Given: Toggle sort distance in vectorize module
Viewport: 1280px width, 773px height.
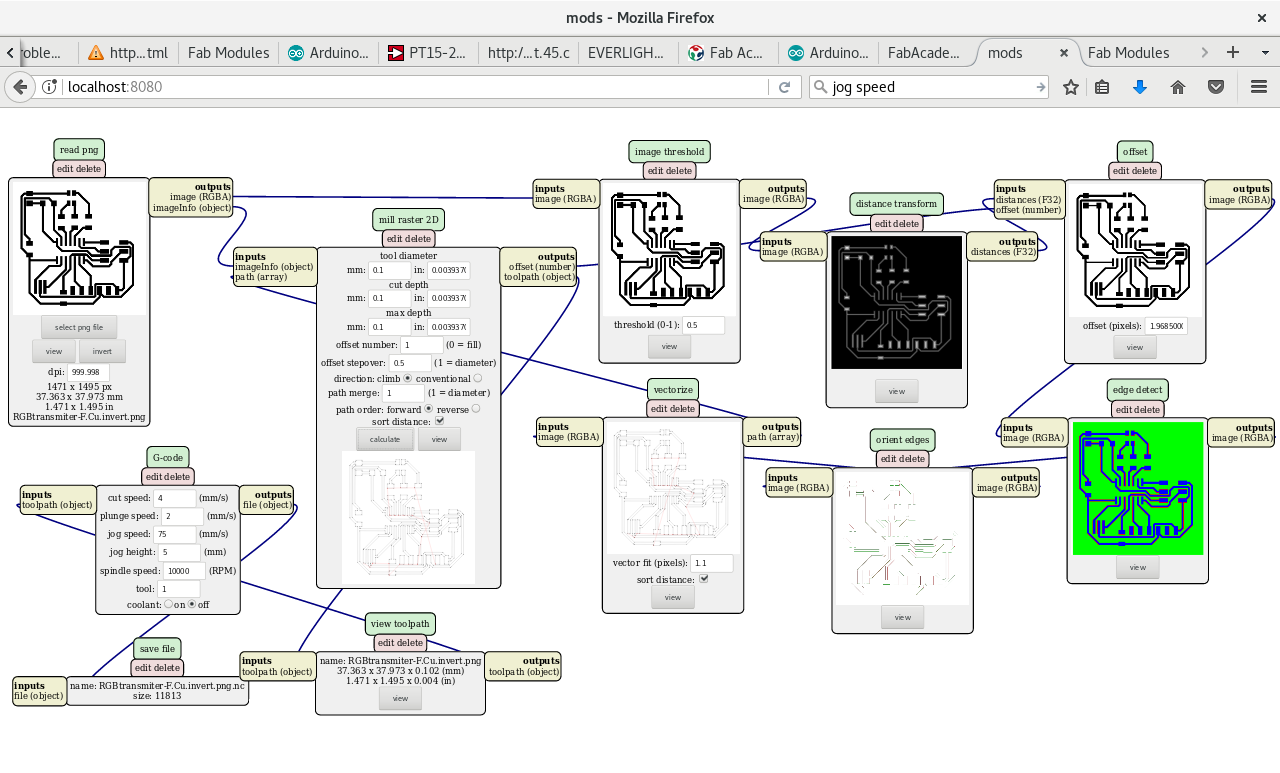Looking at the screenshot, I should click(704, 579).
